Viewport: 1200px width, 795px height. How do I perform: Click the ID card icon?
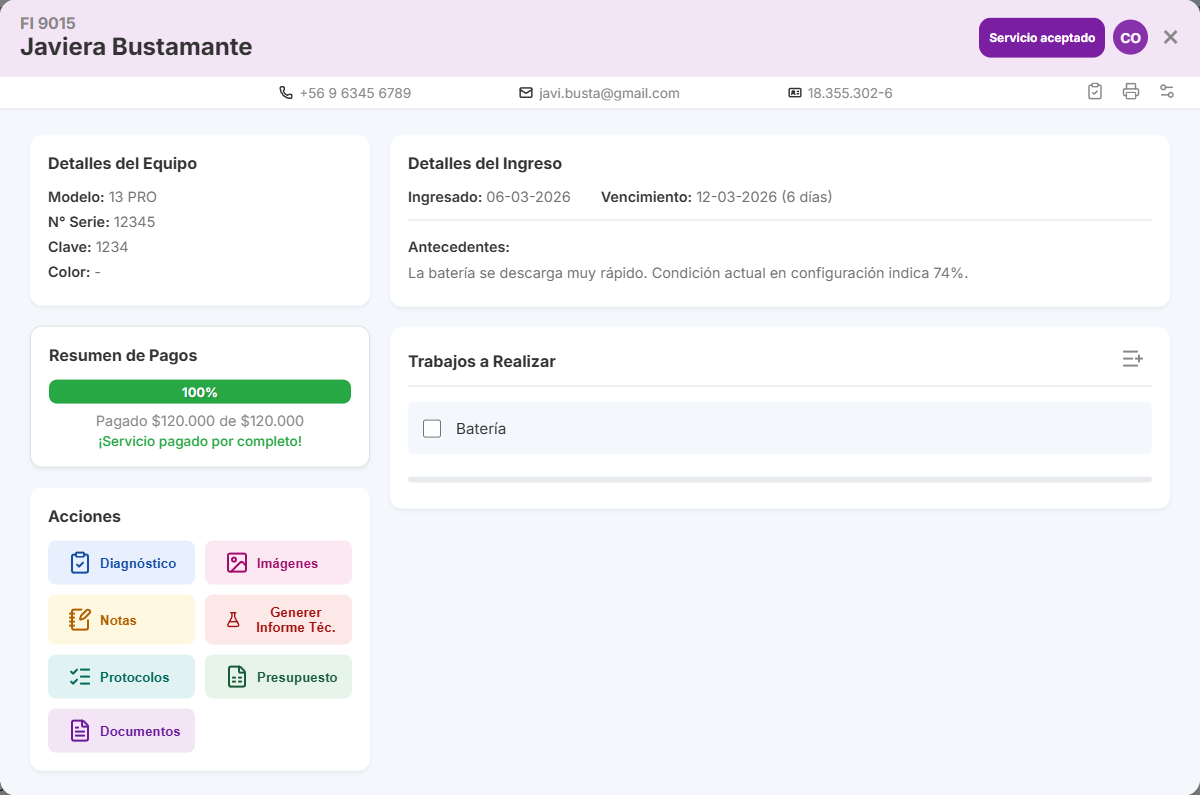coord(795,93)
